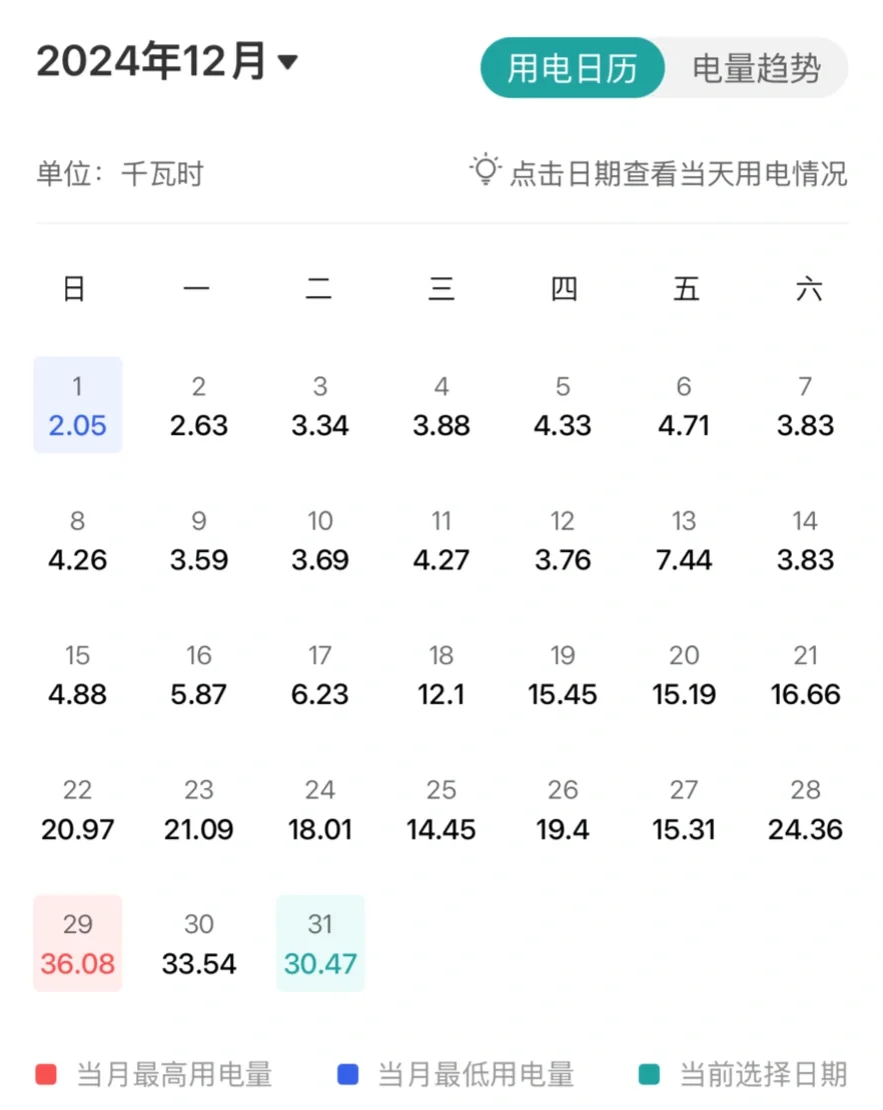Click the lightbulb tip icon

tap(484, 170)
